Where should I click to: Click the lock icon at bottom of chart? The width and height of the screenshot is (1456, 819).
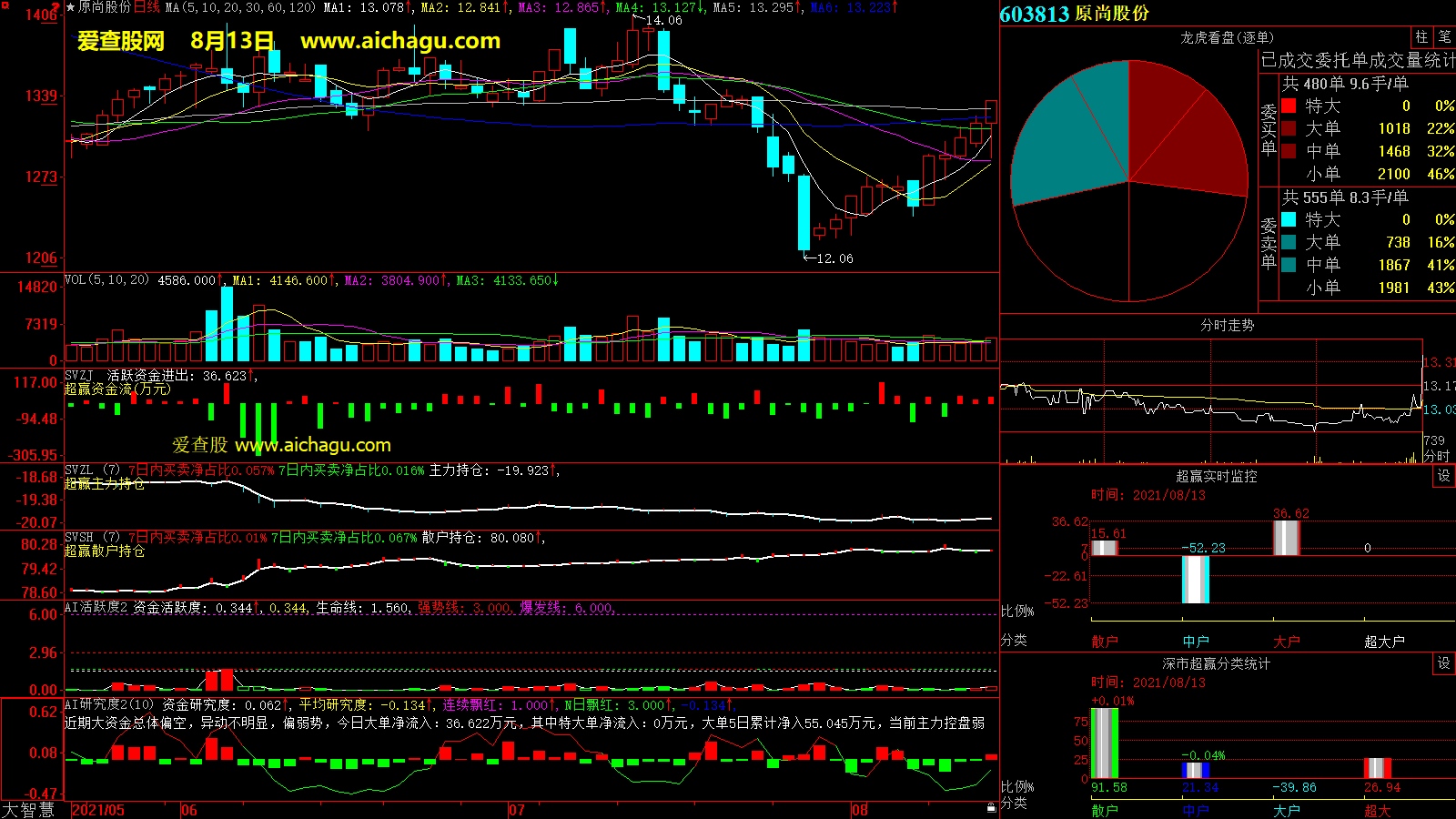(x=991, y=807)
